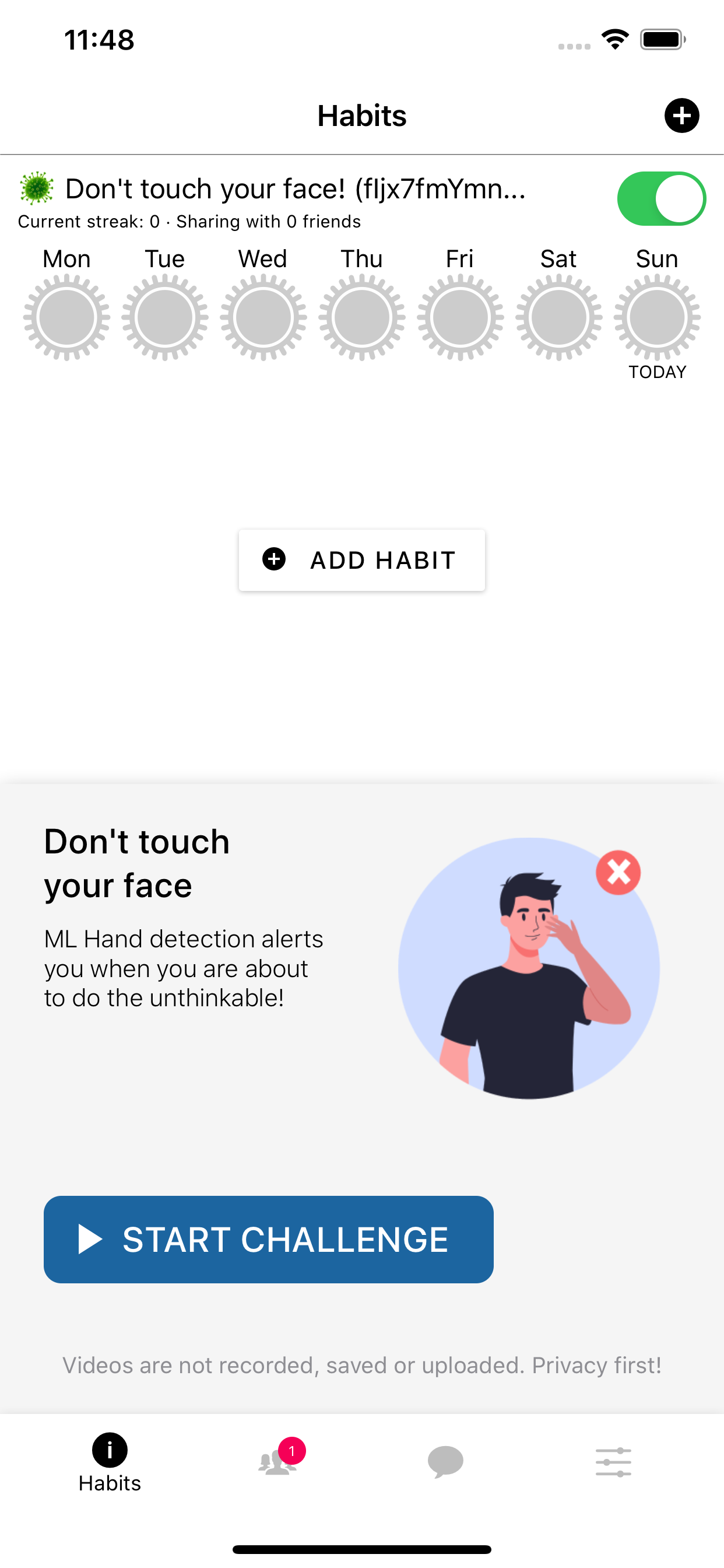Toggle Friday's habit circle

[460, 317]
